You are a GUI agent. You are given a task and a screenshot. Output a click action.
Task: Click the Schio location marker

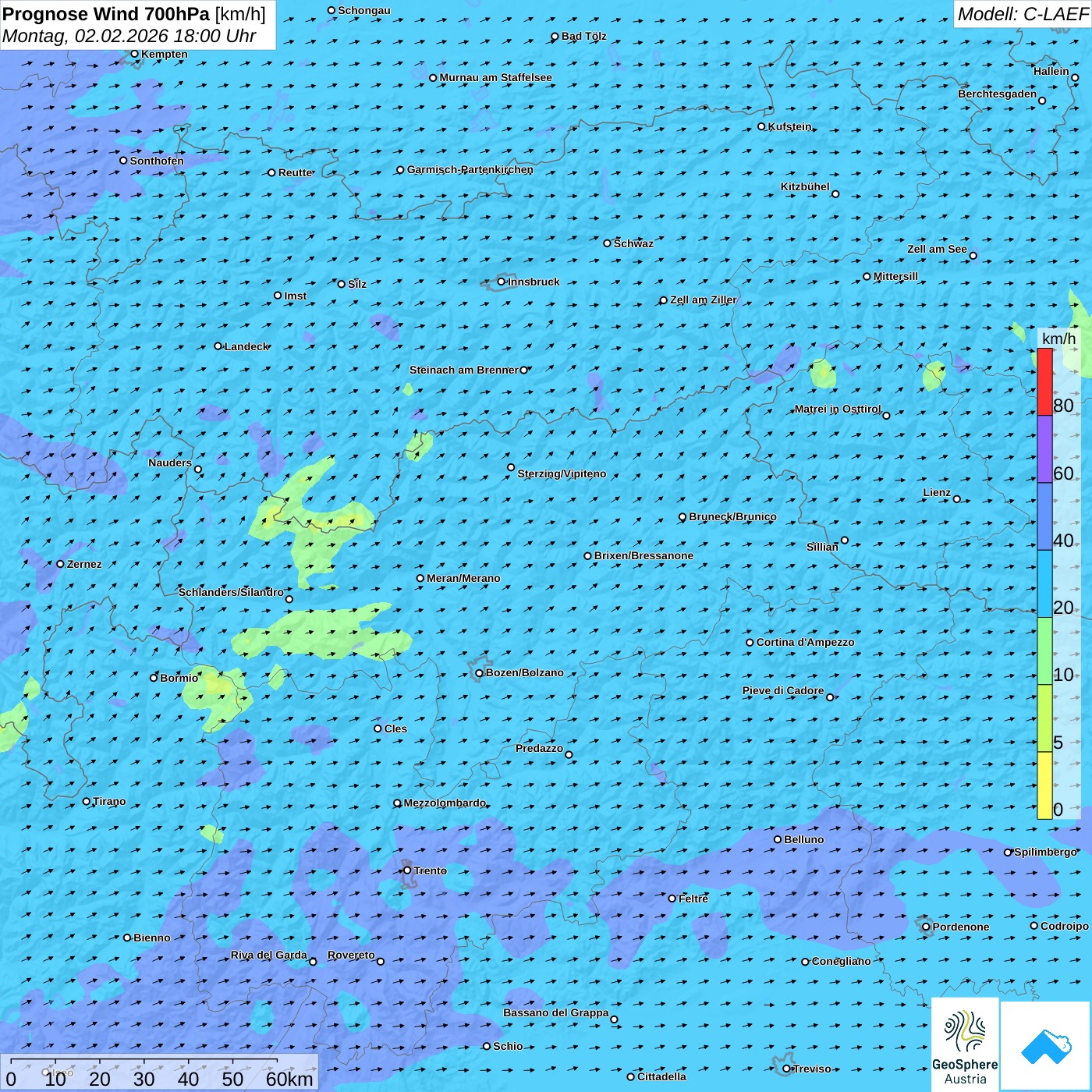pos(487,1047)
